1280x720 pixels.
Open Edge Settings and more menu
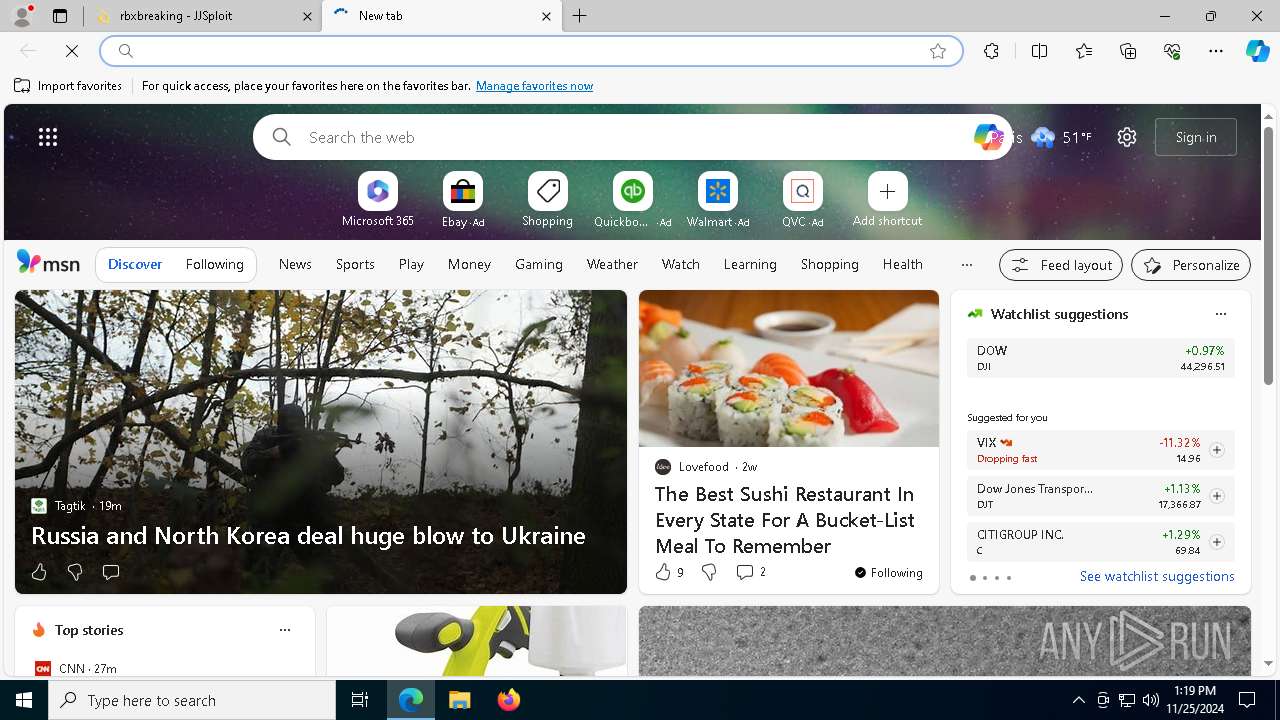pyautogui.click(x=1216, y=51)
